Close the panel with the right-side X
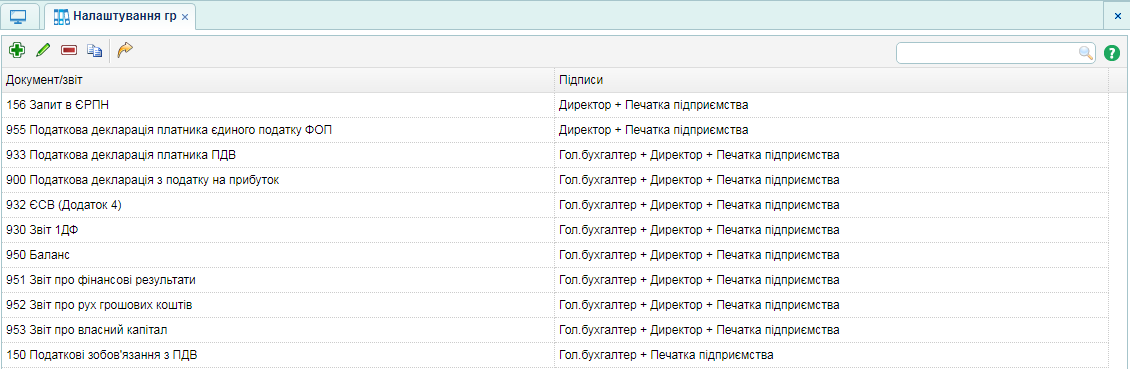The image size is (1130, 369). point(1118,16)
